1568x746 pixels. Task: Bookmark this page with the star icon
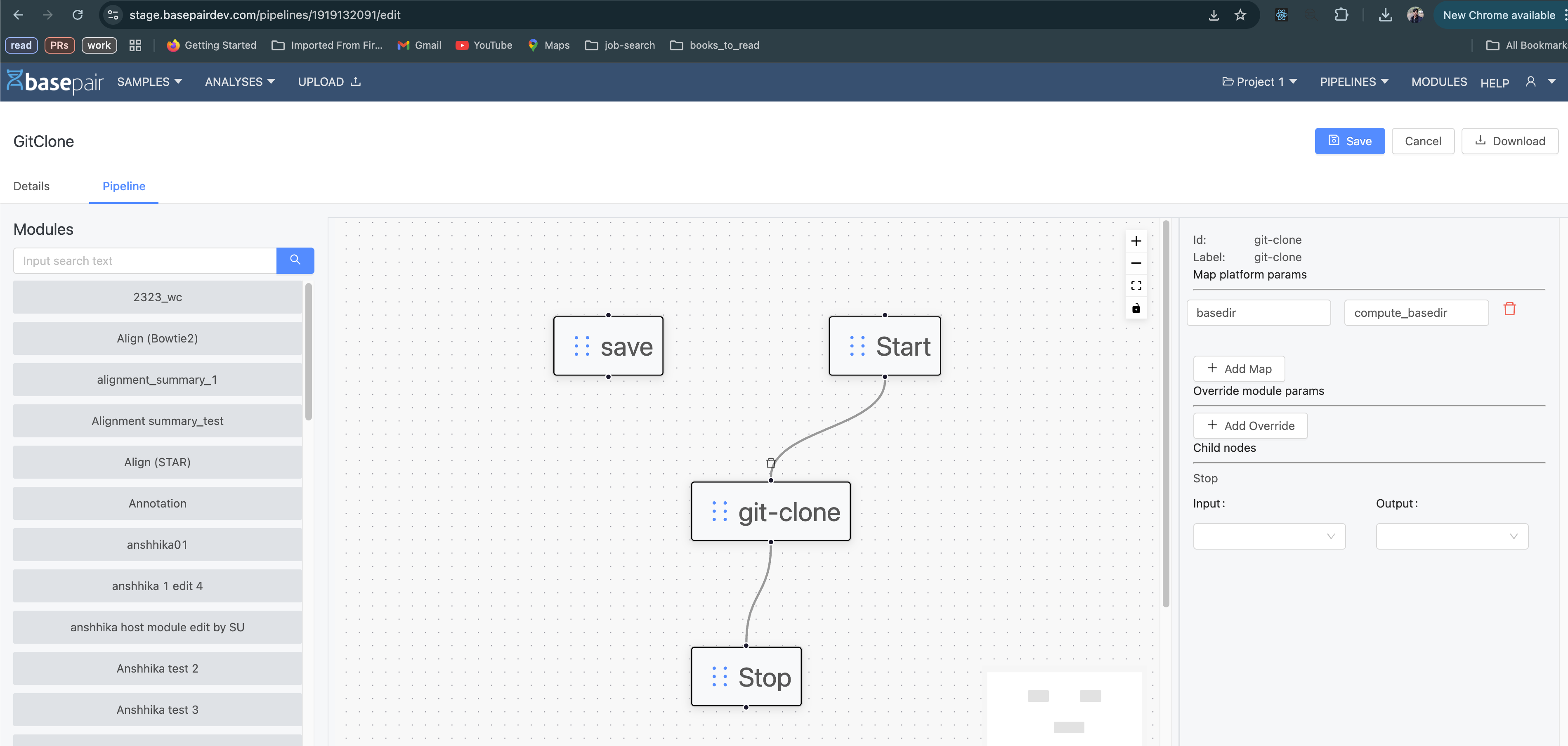[x=1240, y=15]
